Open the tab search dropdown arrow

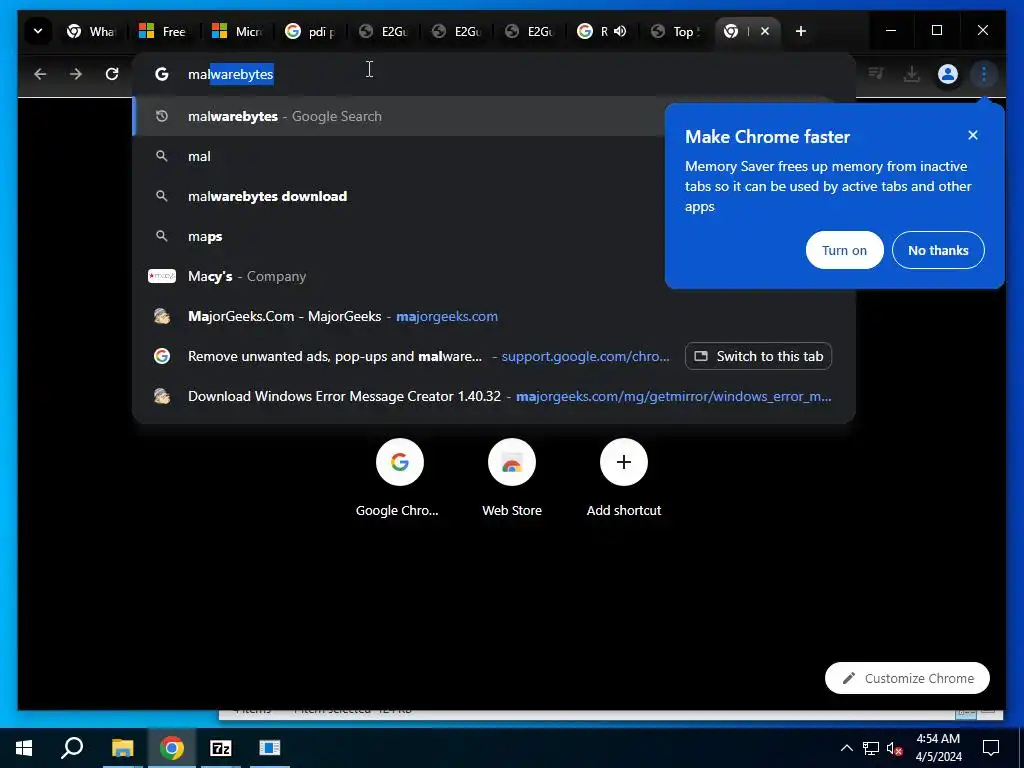38,31
